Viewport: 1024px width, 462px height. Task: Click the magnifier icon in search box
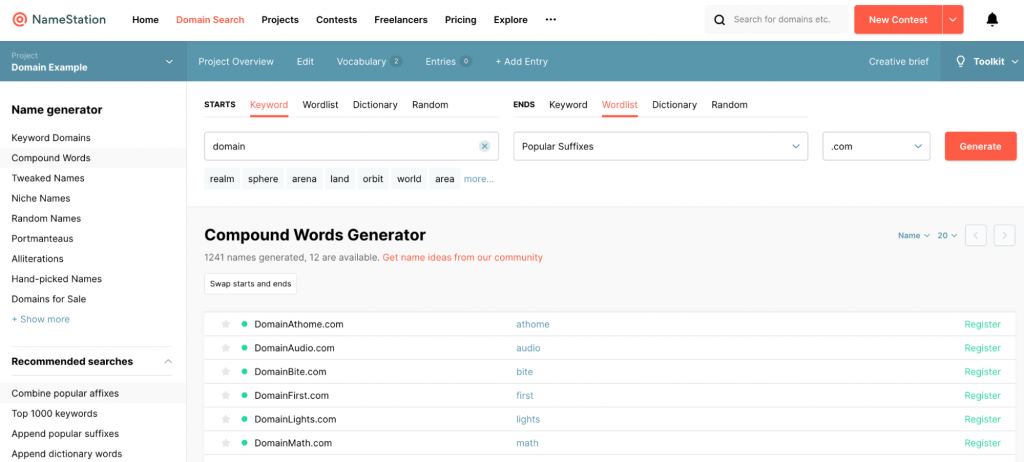pyautogui.click(x=720, y=20)
